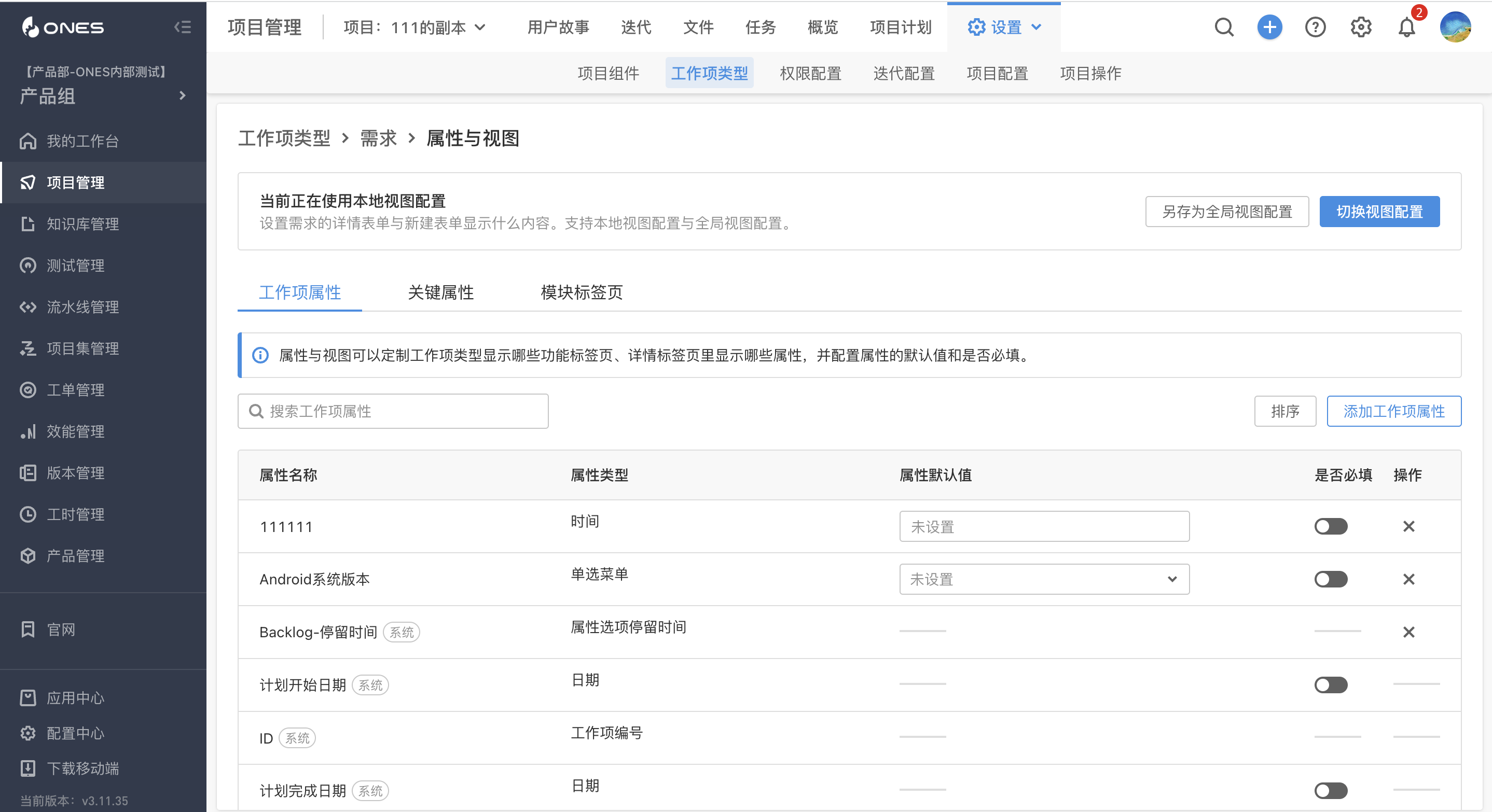
Task: Click the blue plus create button
Action: tap(1269, 27)
